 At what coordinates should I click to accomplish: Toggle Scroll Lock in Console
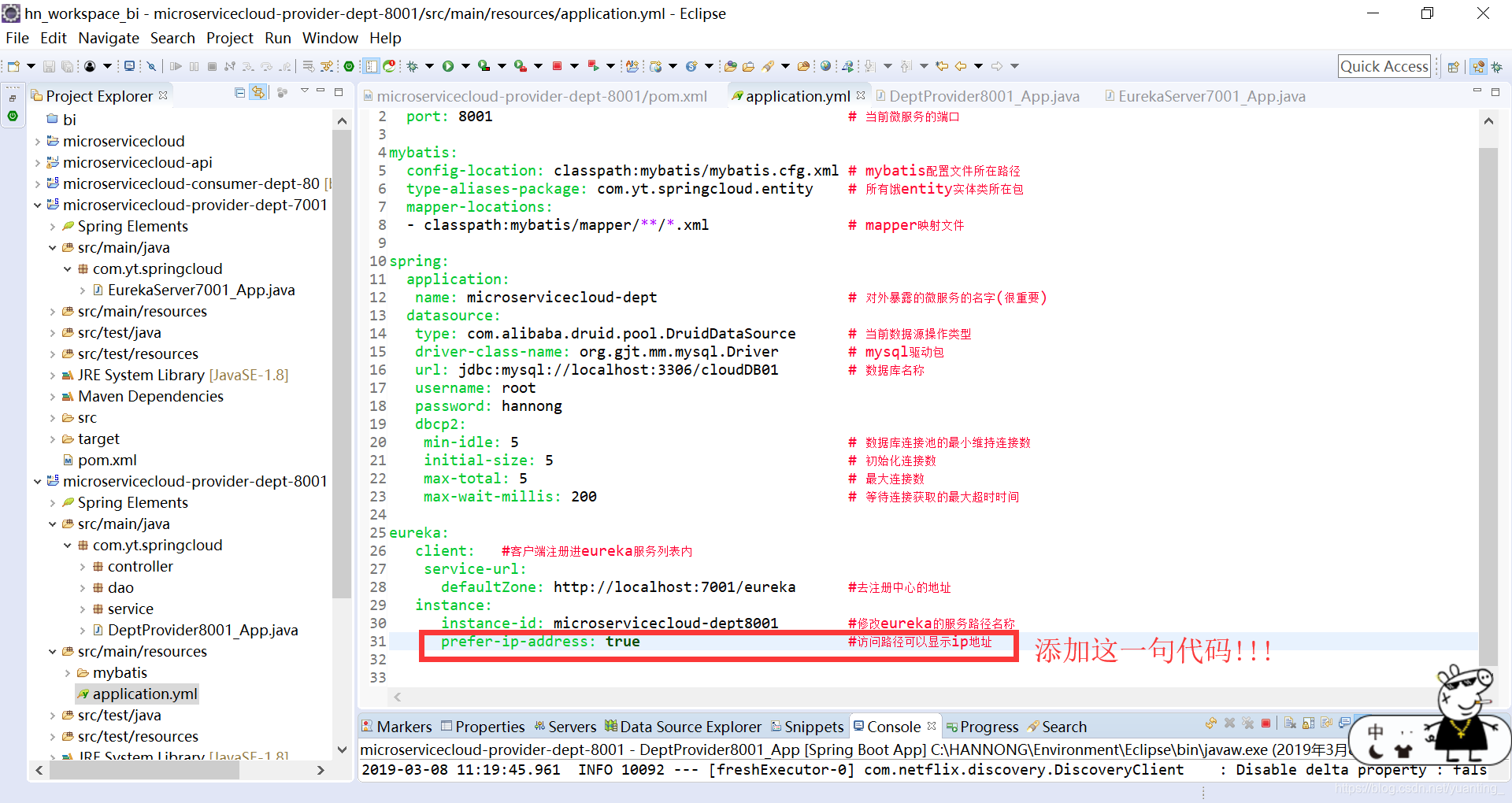point(1308,723)
